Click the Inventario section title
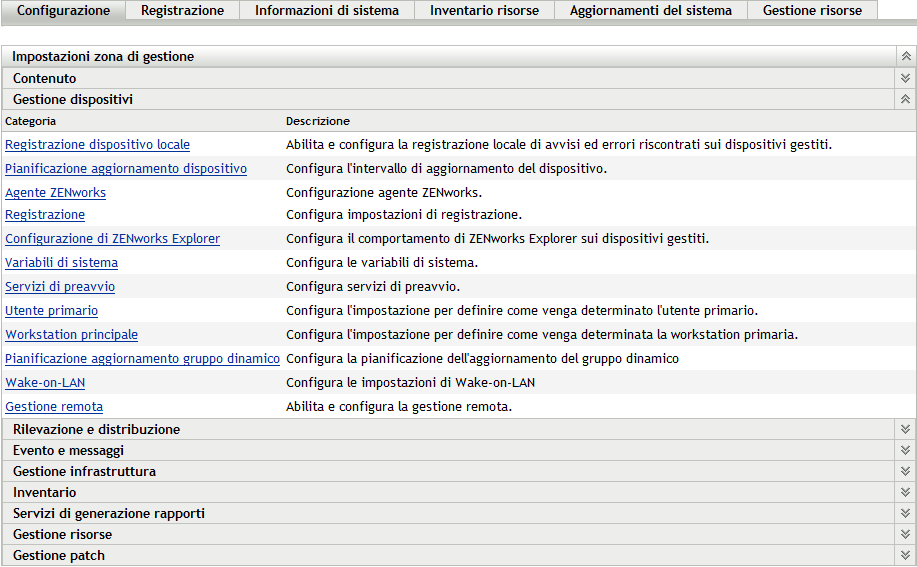Viewport: 917px width, 567px height. pos(44,492)
